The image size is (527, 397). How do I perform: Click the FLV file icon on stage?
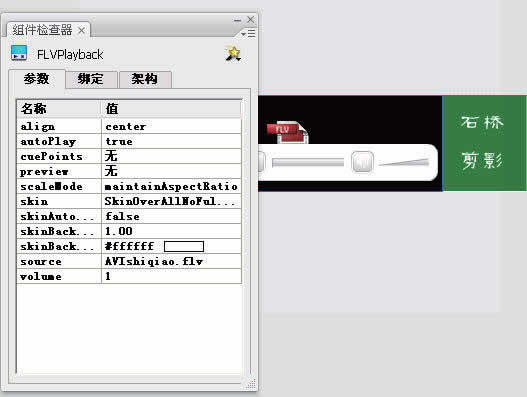(x=288, y=132)
